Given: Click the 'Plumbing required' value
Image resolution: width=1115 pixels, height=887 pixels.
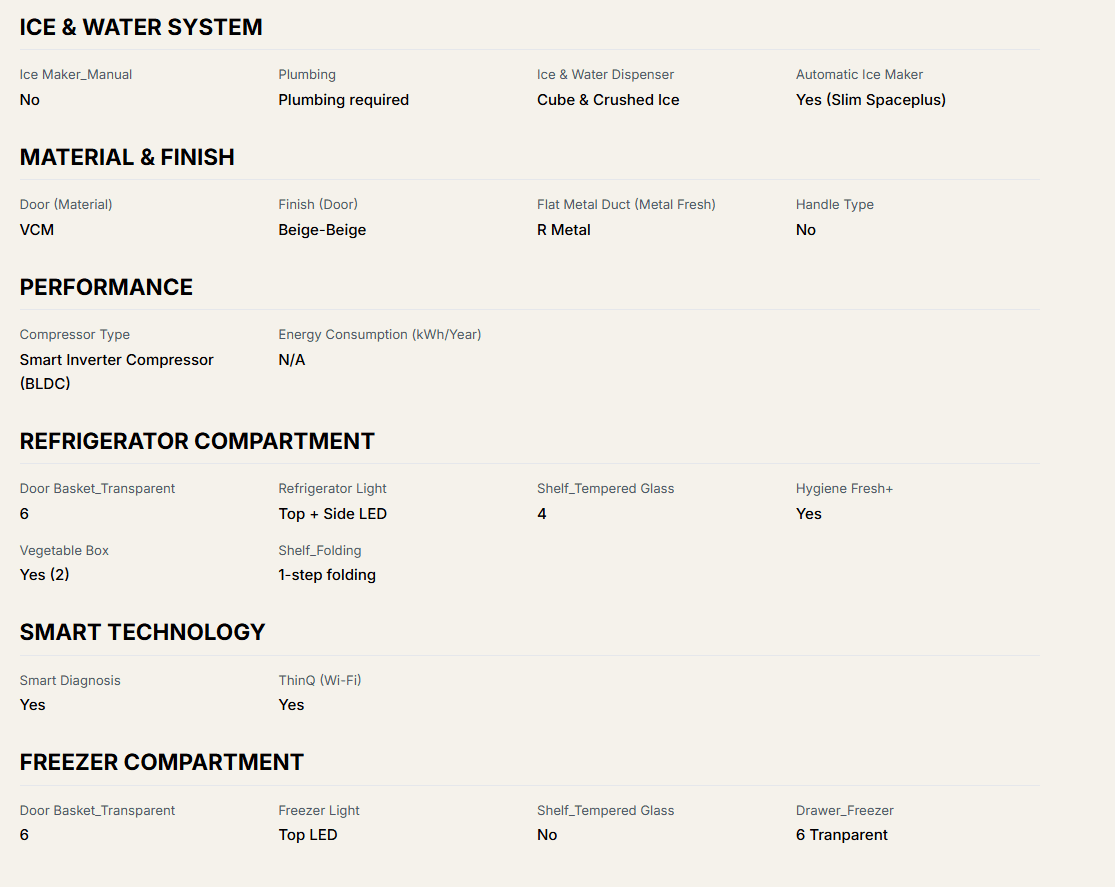Looking at the screenshot, I should (343, 100).
